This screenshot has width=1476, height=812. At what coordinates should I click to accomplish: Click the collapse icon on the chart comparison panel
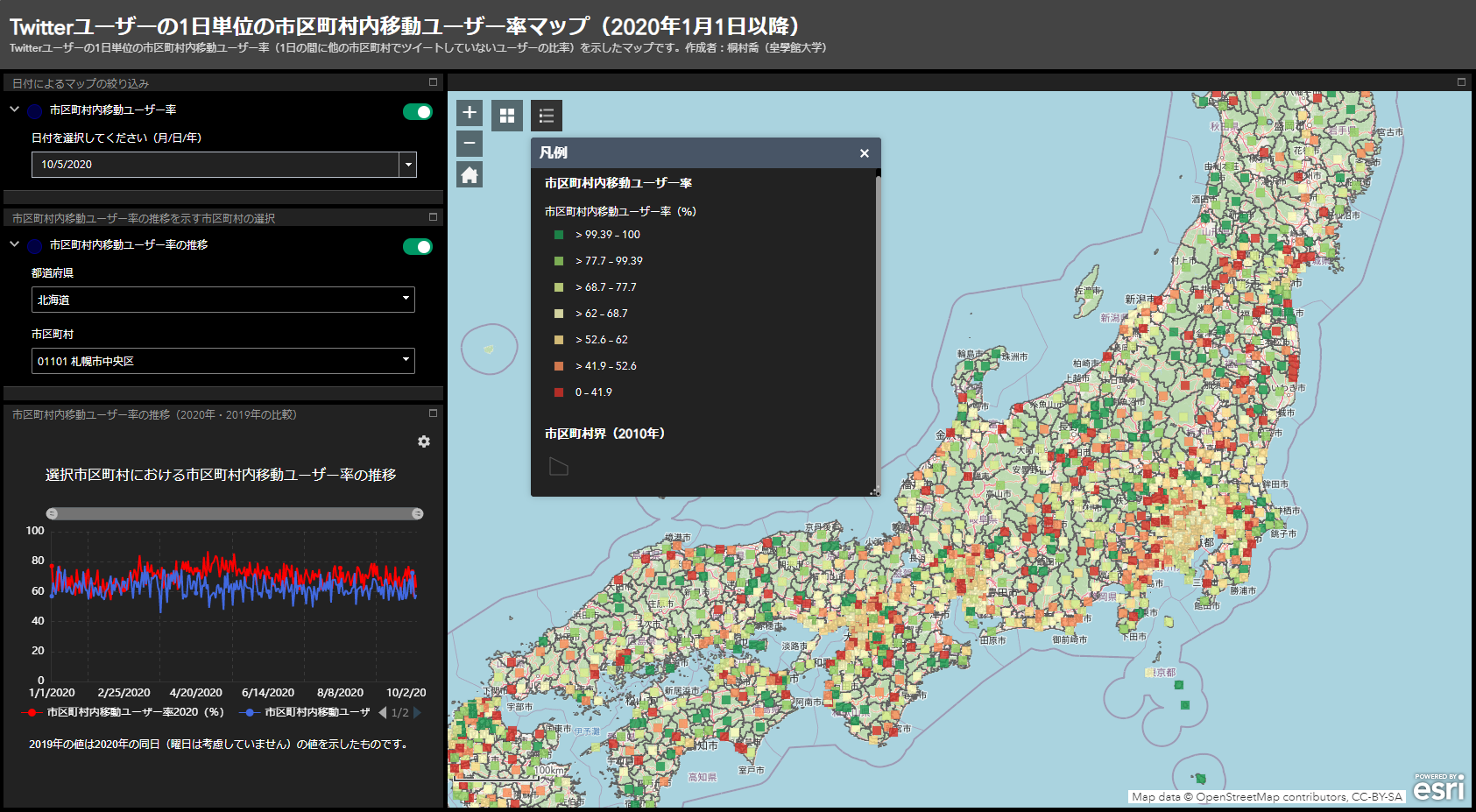pyautogui.click(x=432, y=412)
